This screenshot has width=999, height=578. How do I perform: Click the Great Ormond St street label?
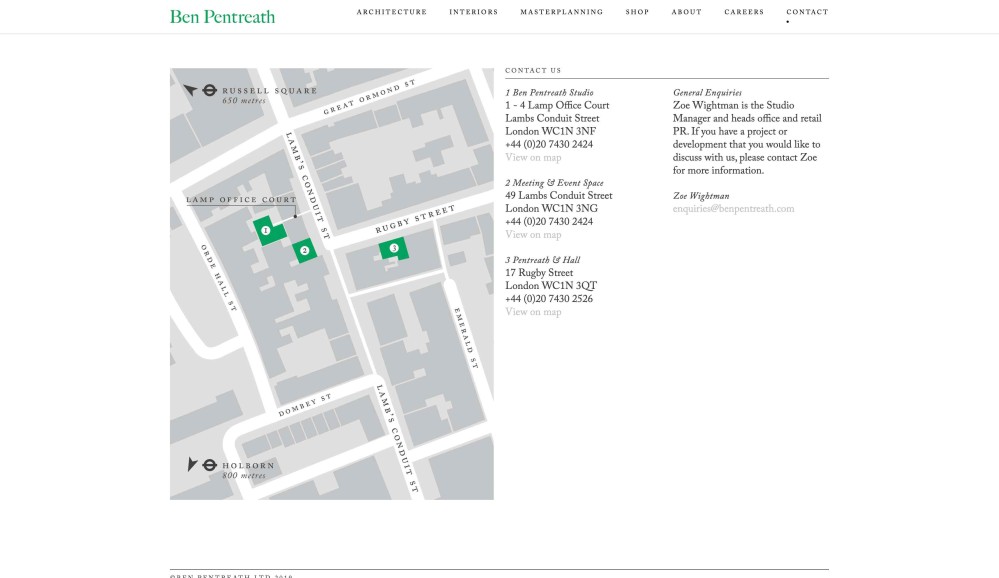coord(370,98)
